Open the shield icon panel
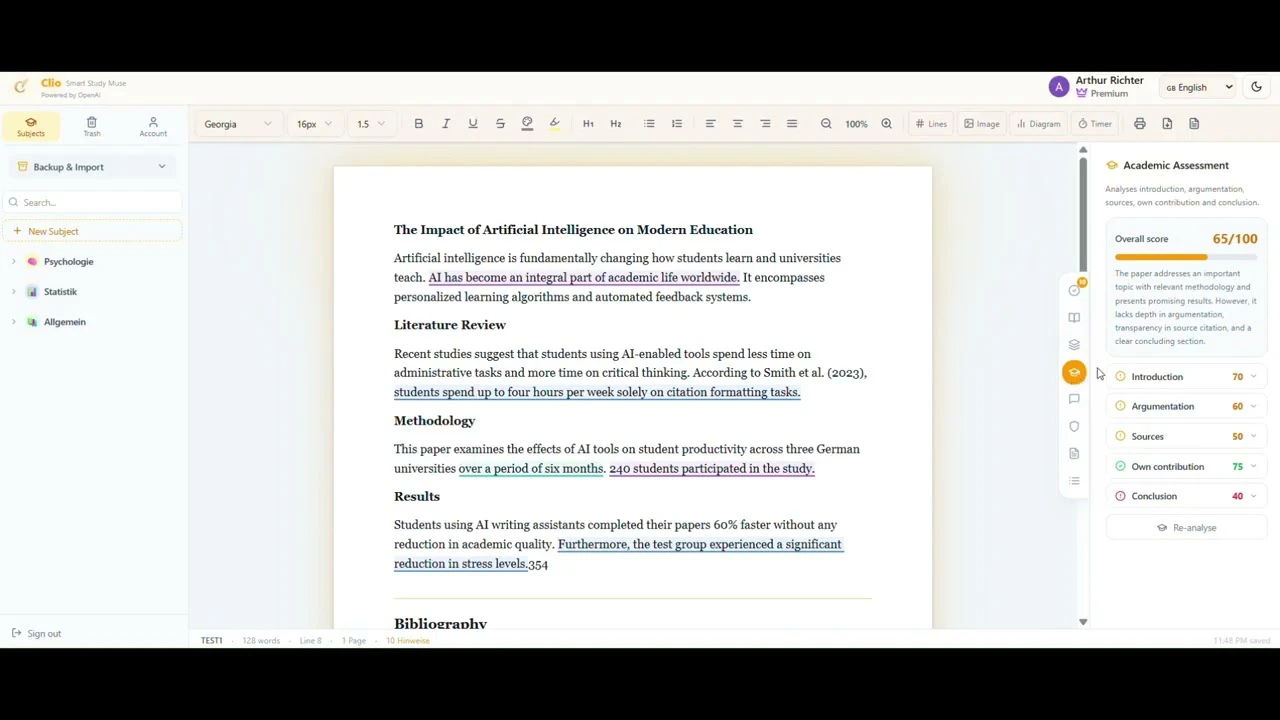 click(1074, 426)
